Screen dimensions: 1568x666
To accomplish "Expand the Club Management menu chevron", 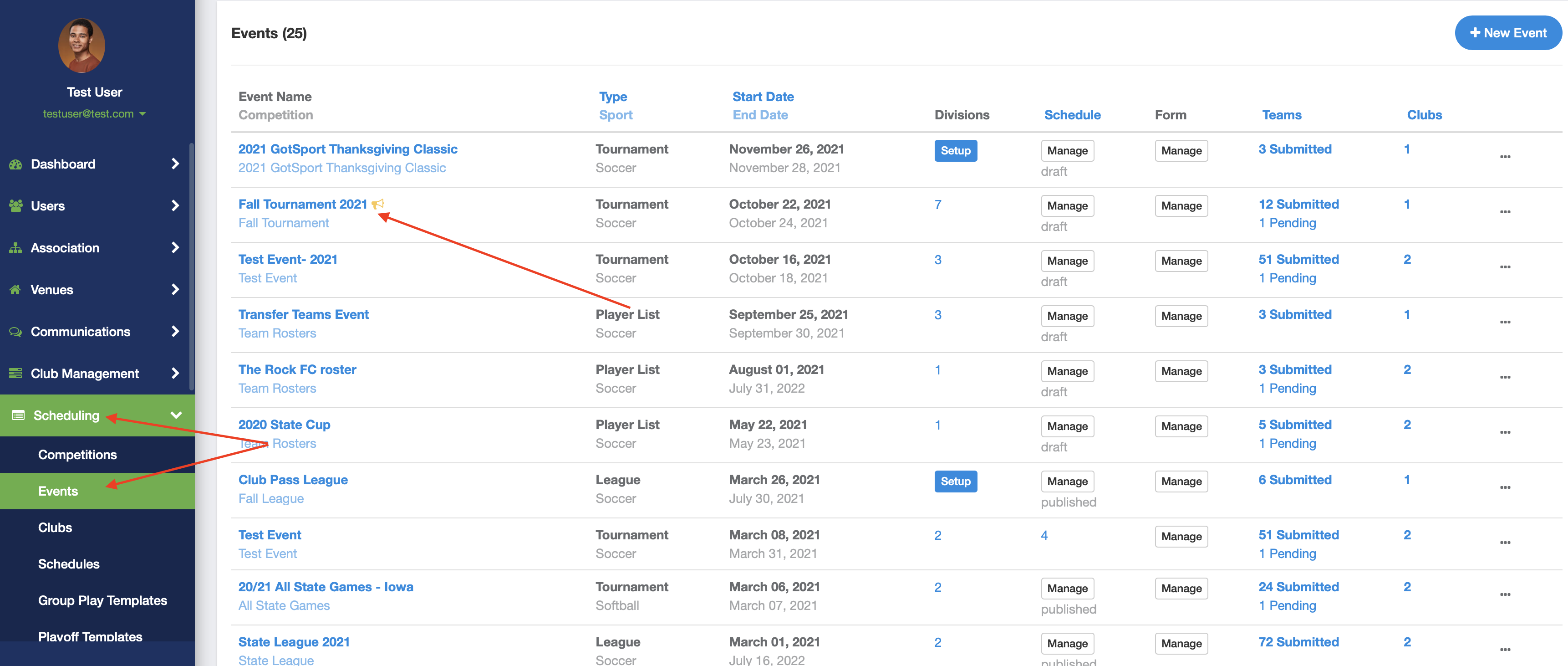I will point(175,373).
